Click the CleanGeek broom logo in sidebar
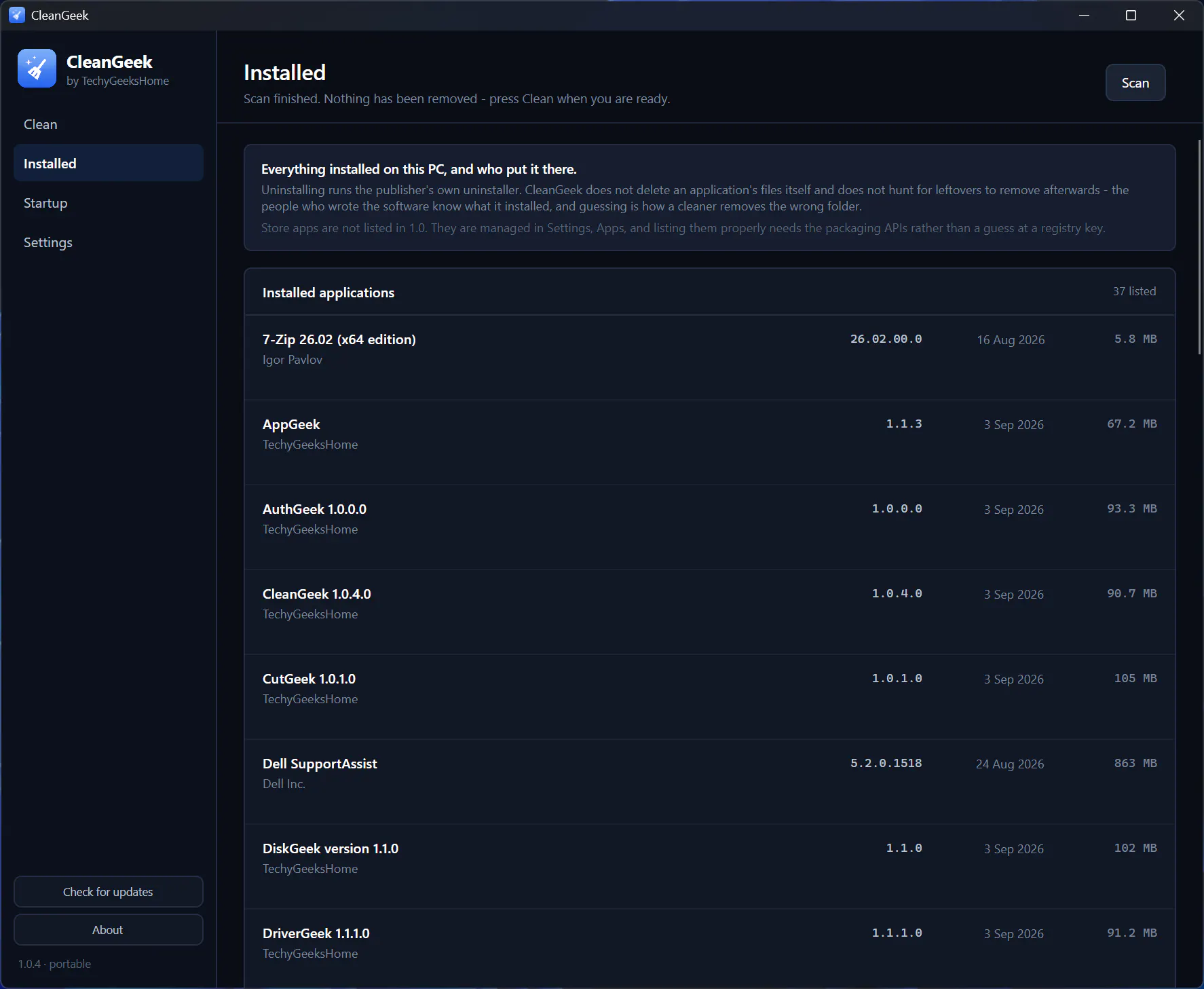1204x989 pixels. 37,68
